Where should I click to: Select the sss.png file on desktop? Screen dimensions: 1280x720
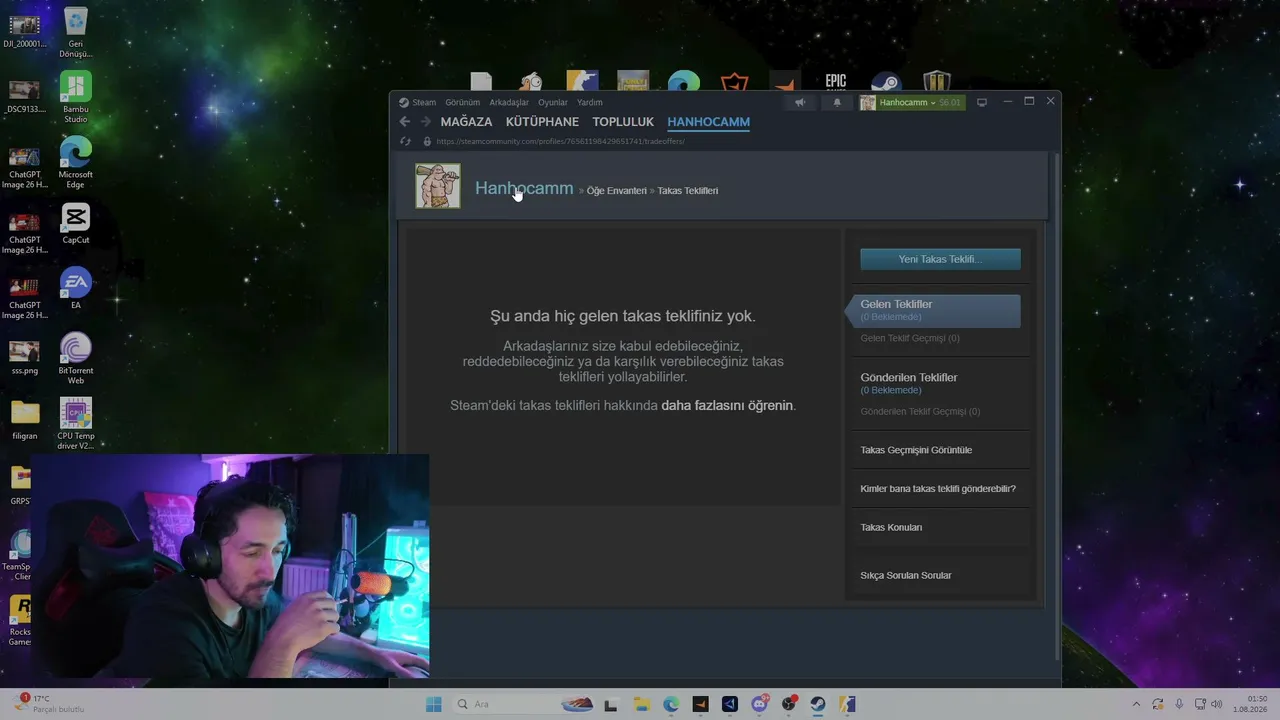click(x=25, y=355)
